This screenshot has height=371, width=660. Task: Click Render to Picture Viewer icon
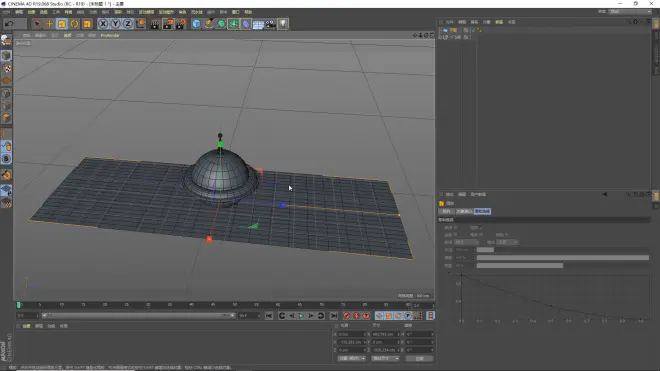[x=168, y=24]
